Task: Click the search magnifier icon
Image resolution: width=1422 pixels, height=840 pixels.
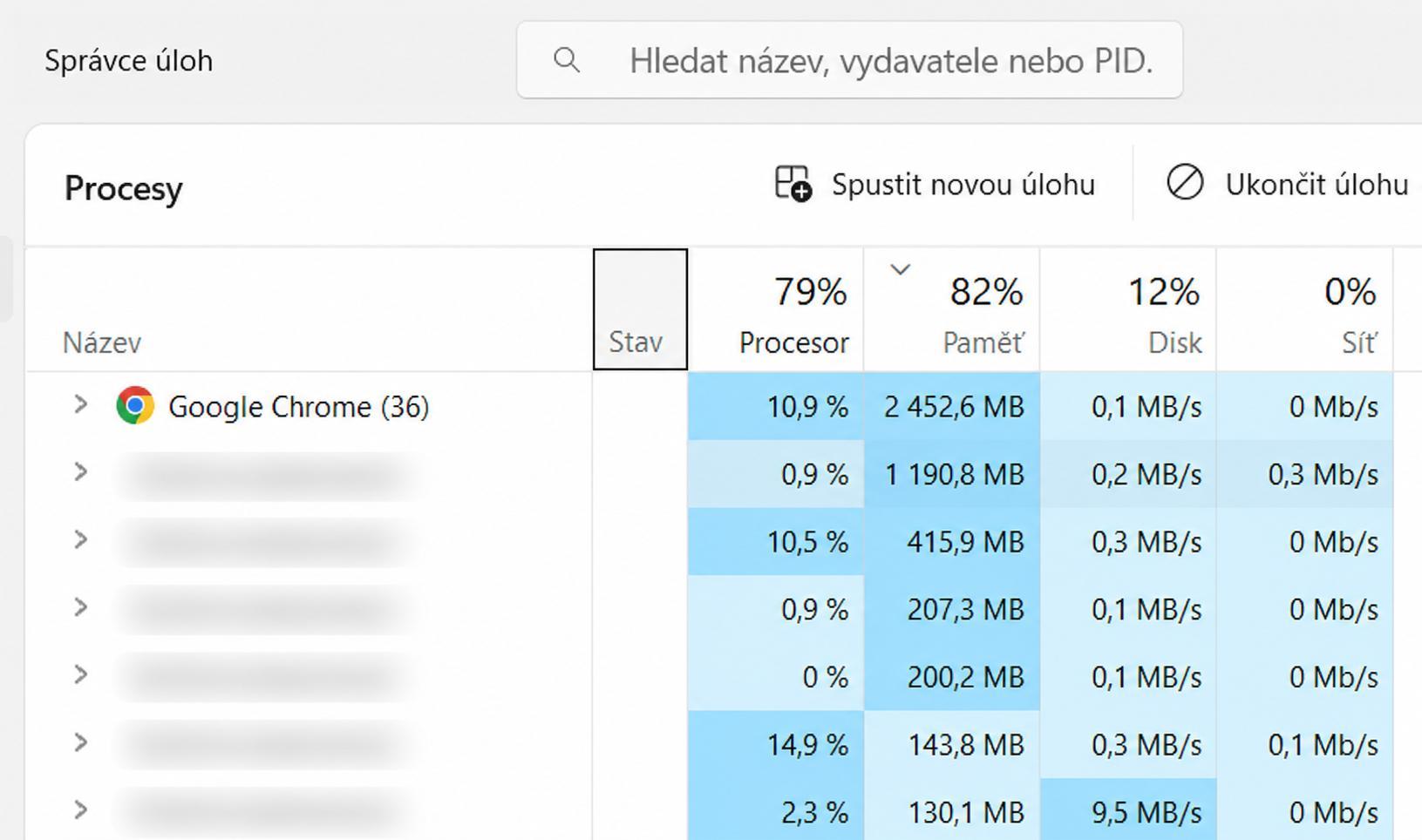Action: [567, 60]
